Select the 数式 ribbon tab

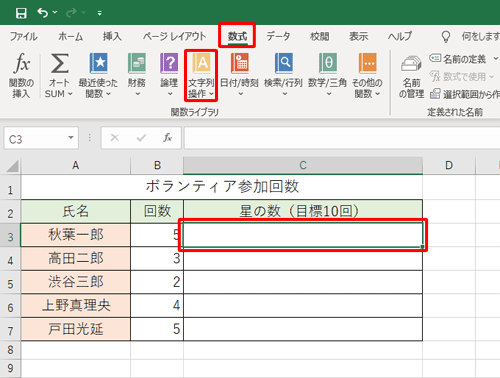coord(237,36)
